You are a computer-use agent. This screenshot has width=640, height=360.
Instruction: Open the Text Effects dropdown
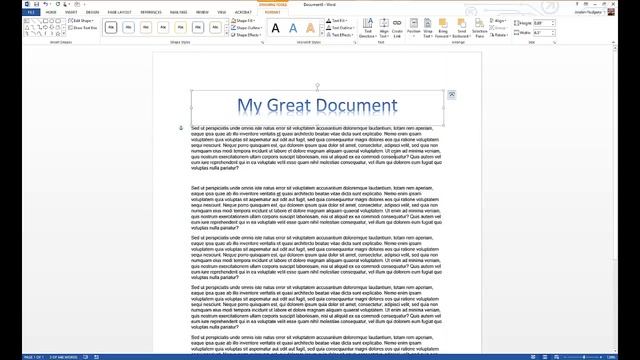pos(340,35)
